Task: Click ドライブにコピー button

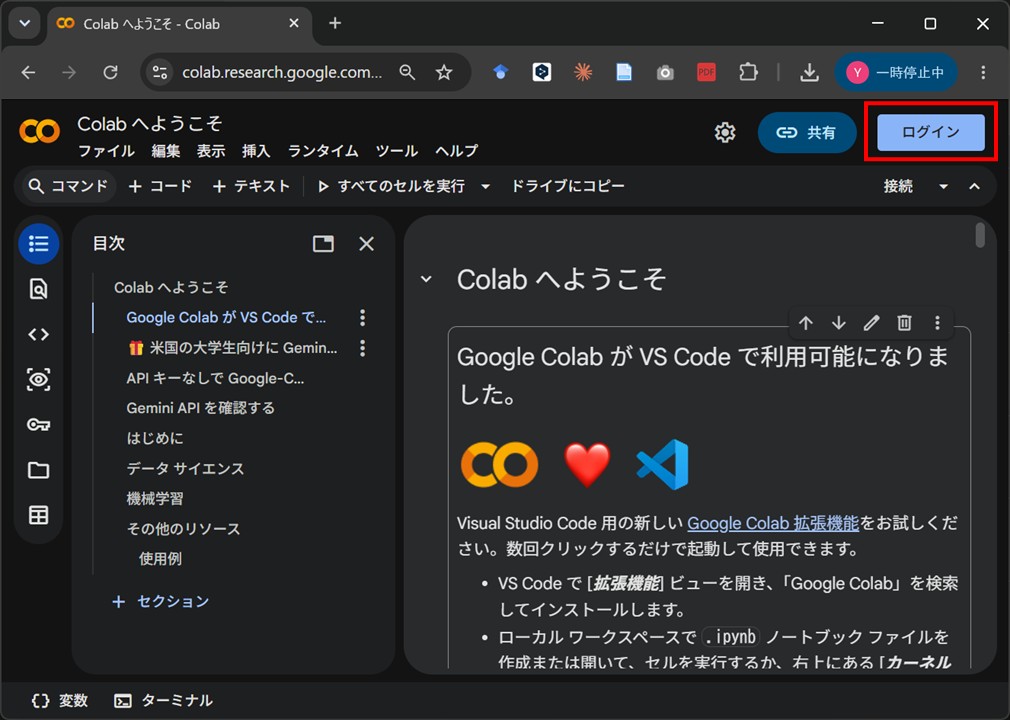Action: tap(567, 186)
